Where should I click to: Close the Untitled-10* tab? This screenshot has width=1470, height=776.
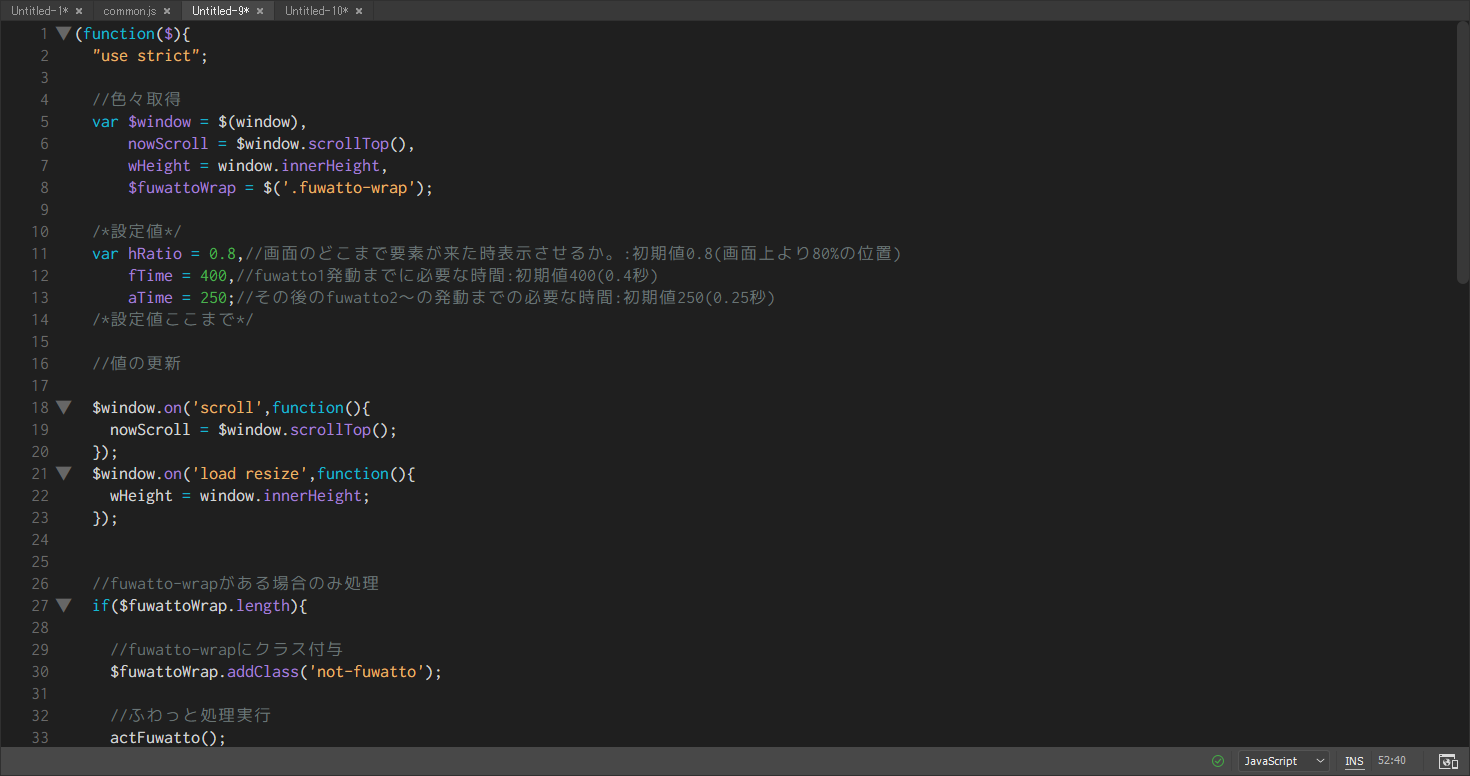click(358, 11)
